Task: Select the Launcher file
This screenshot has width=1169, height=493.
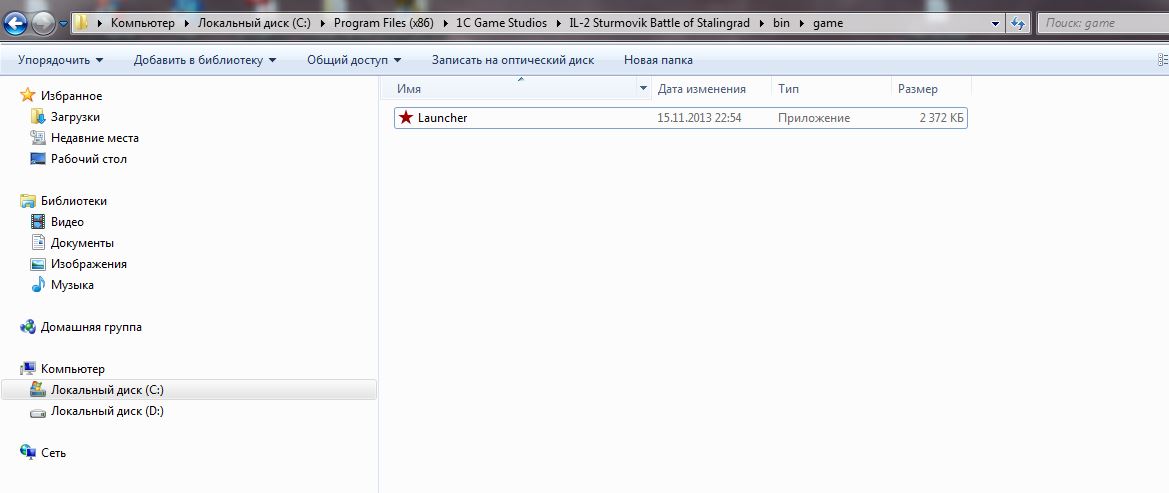Action: (x=681, y=118)
